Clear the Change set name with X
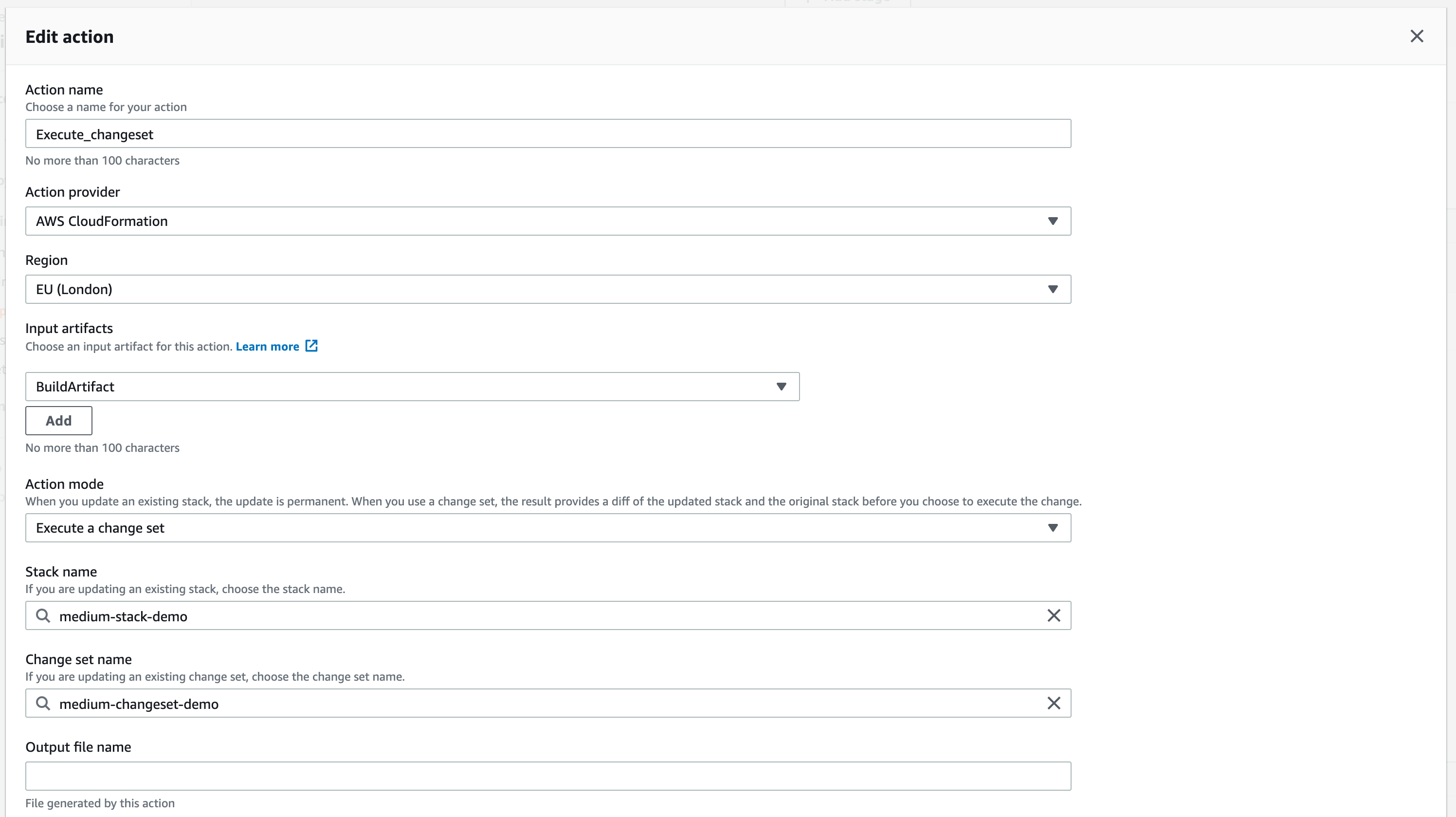The image size is (1456, 817). point(1054,704)
